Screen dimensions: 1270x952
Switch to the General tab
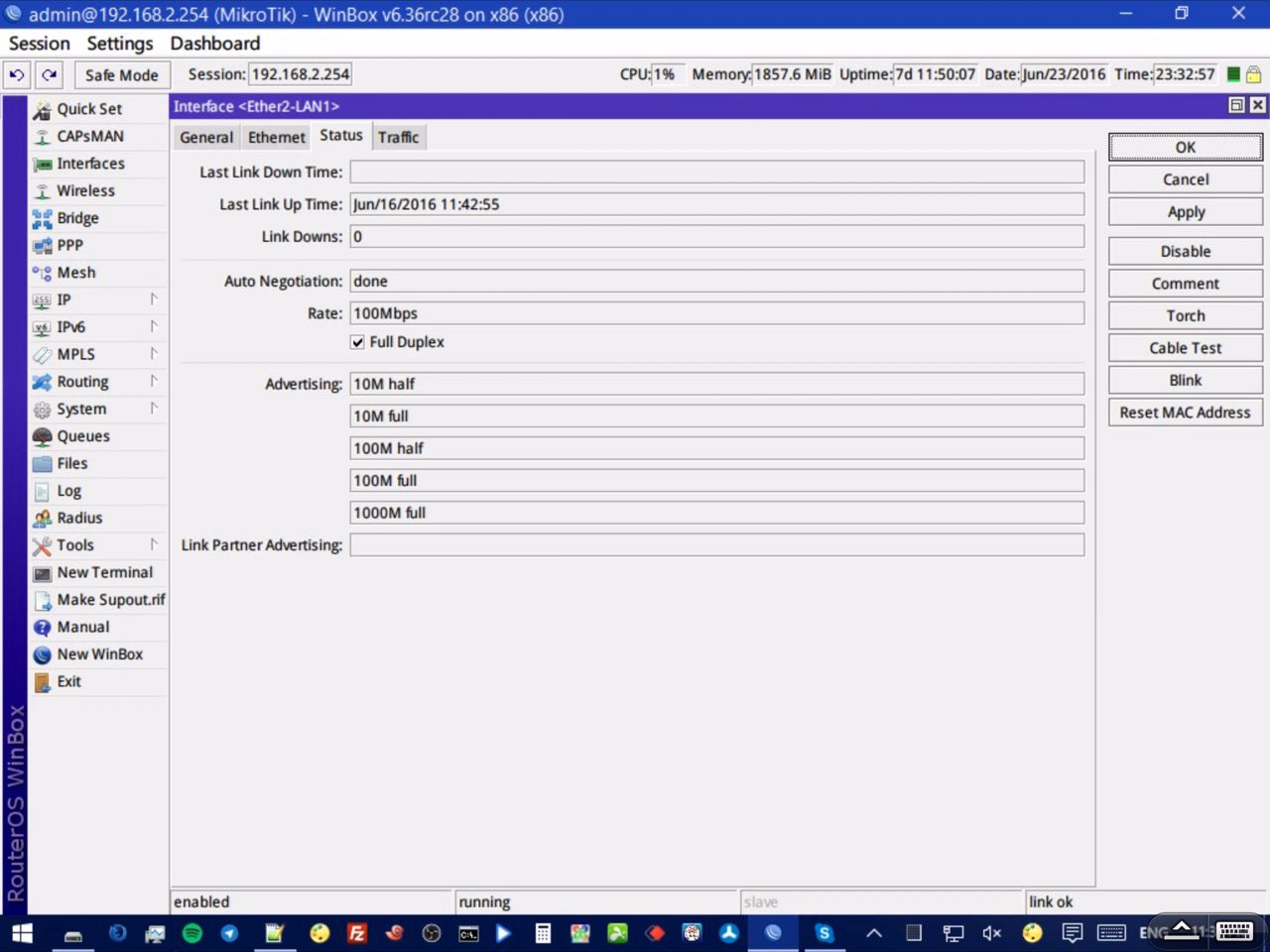click(206, 137)
